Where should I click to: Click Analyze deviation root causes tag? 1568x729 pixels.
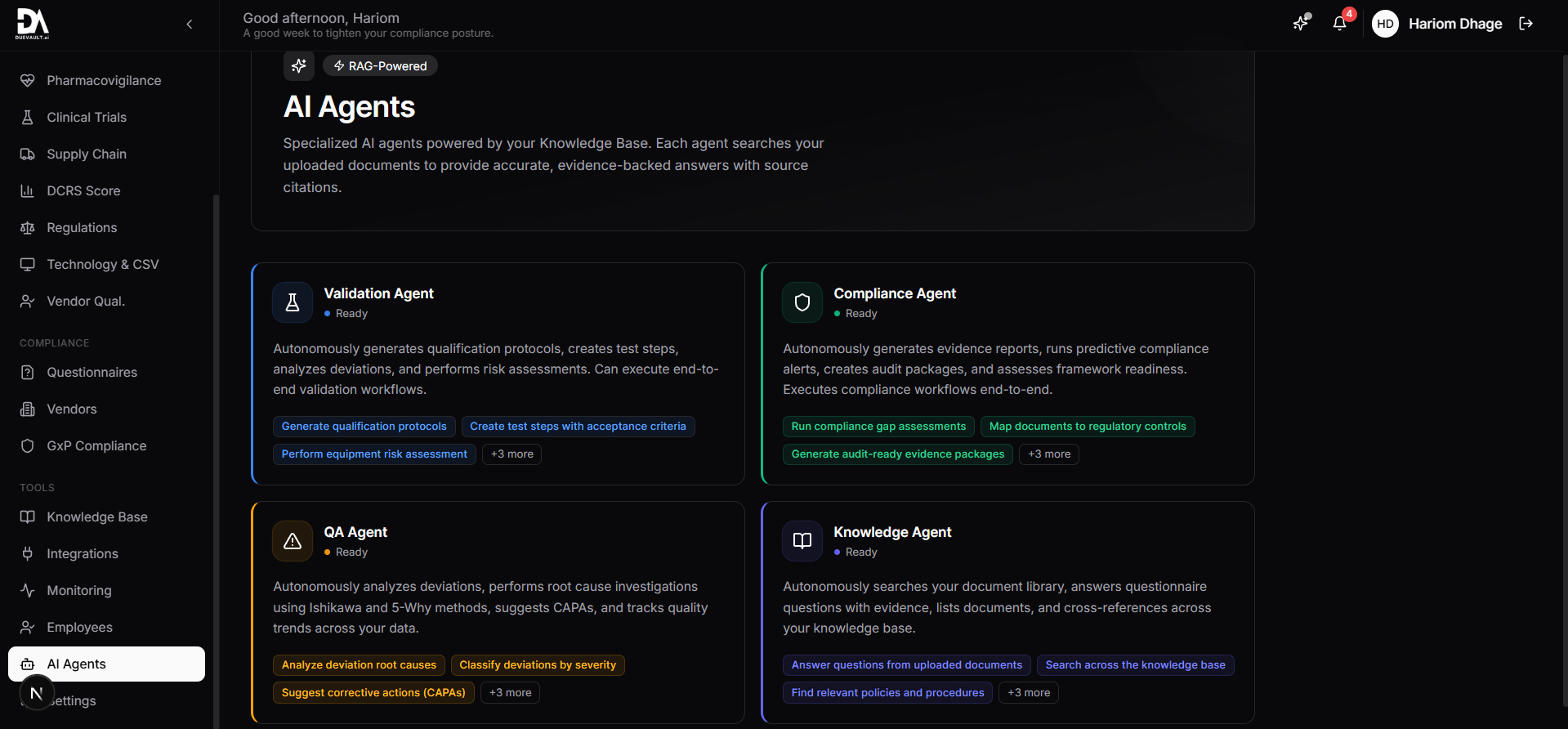(359, 665)
